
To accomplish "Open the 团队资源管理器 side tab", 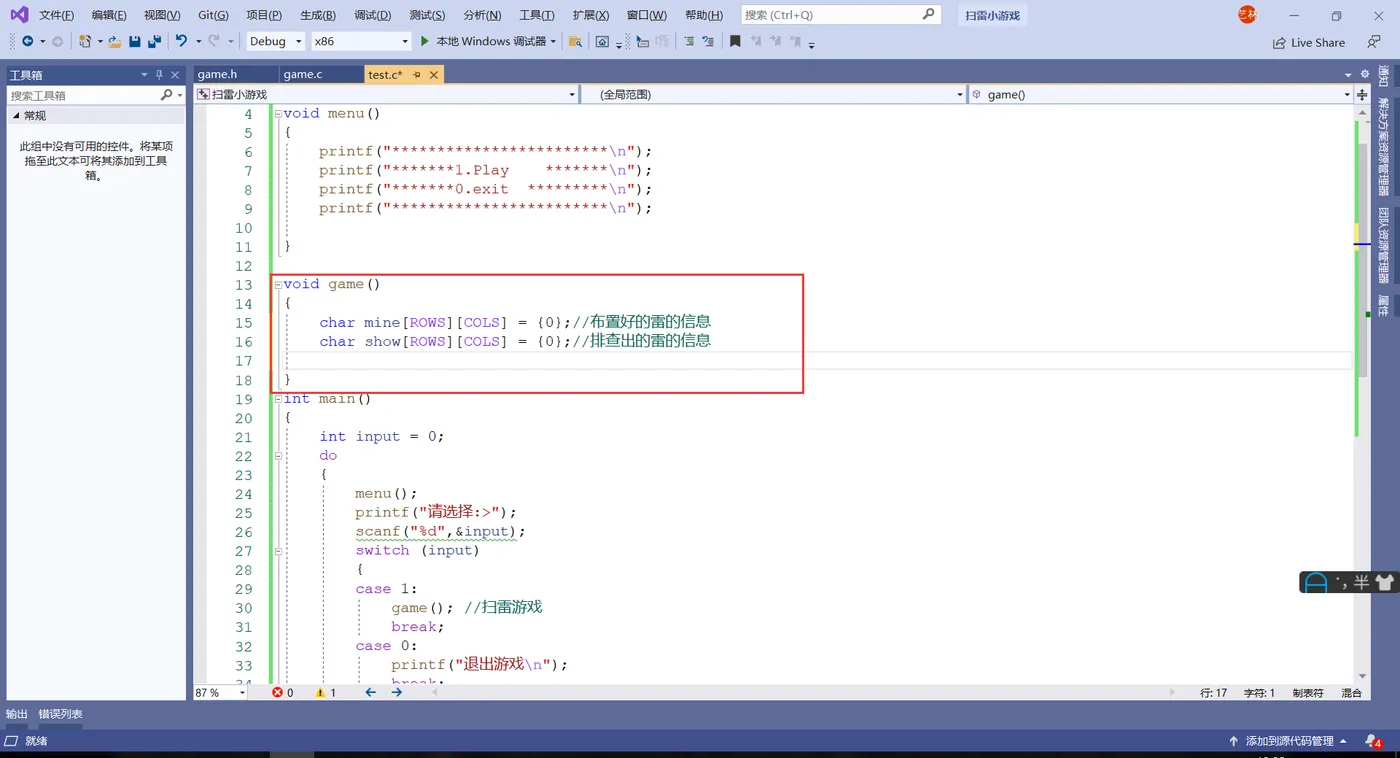I will [1384, 245].
